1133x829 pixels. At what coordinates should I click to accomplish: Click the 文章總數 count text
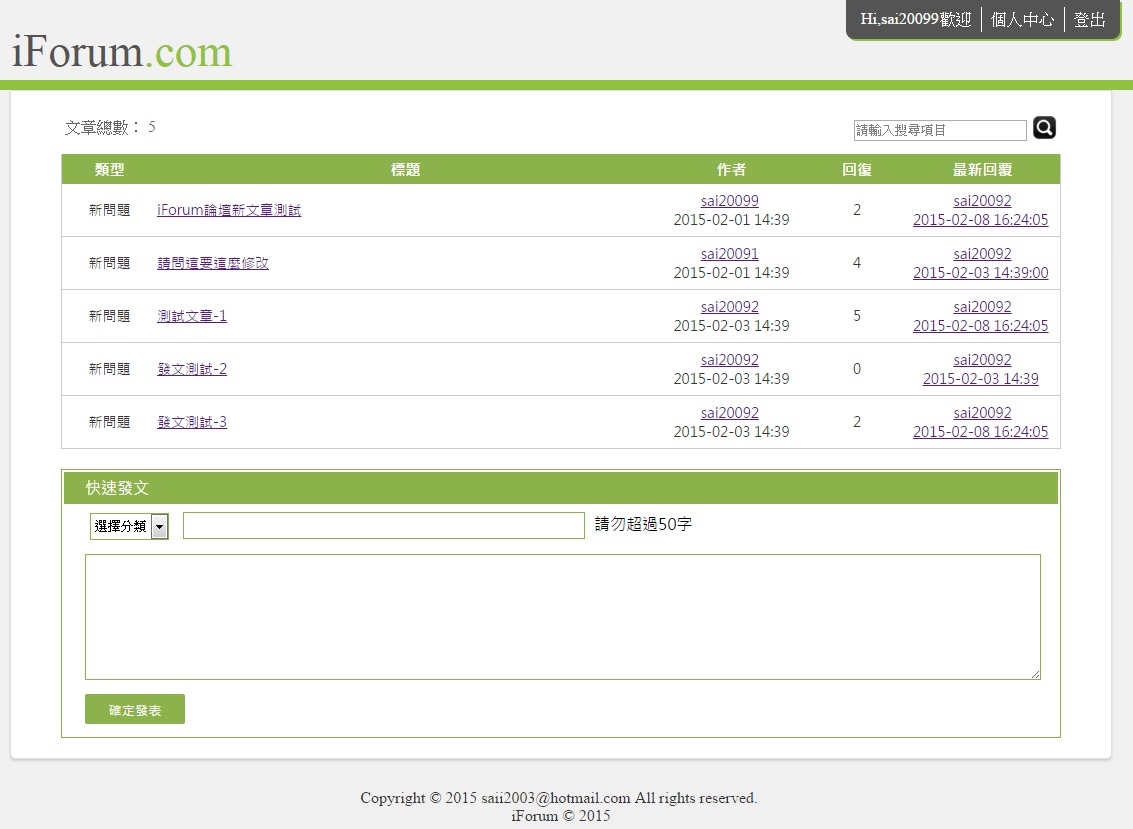(x=110, y=127)
